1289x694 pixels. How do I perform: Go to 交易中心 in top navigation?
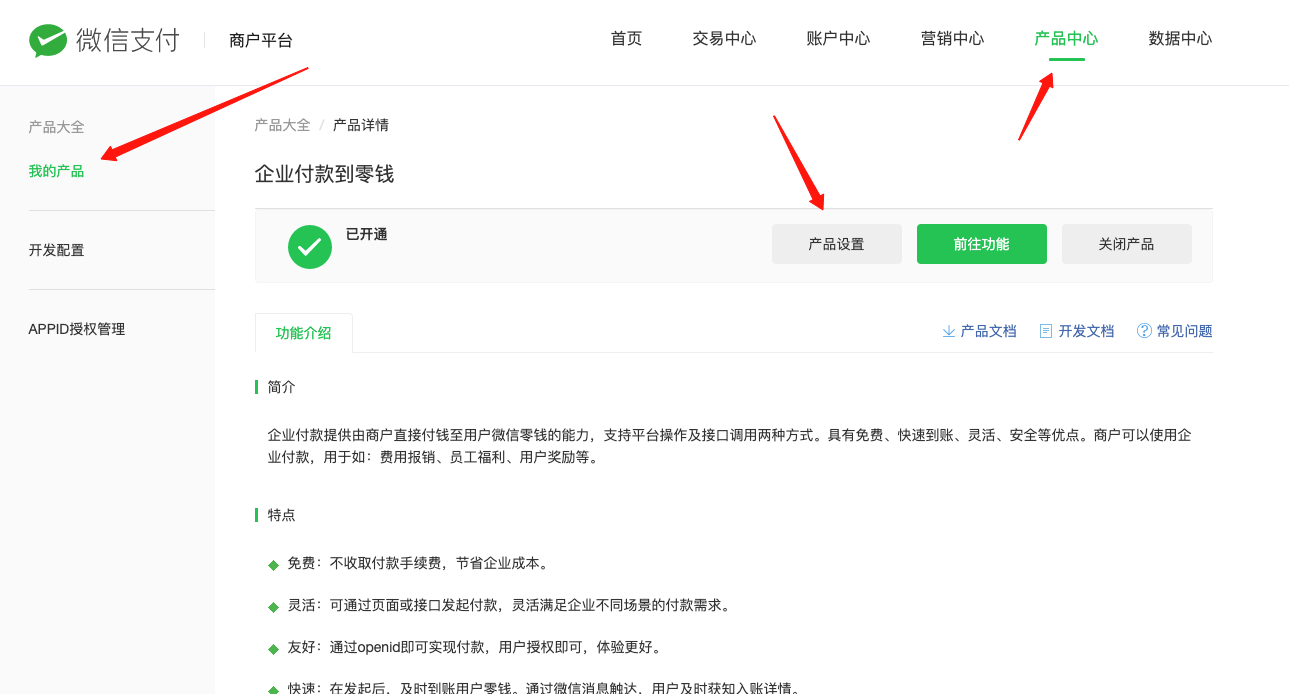724,39
